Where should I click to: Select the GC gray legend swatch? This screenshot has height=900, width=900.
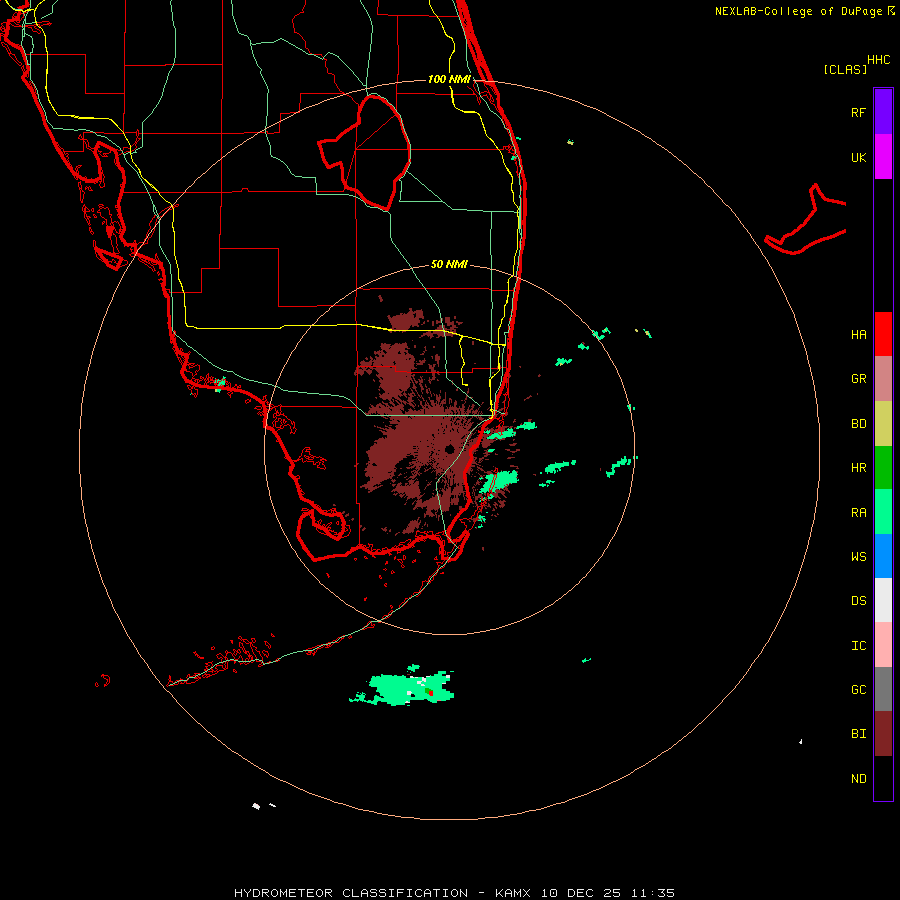point(883,689)
